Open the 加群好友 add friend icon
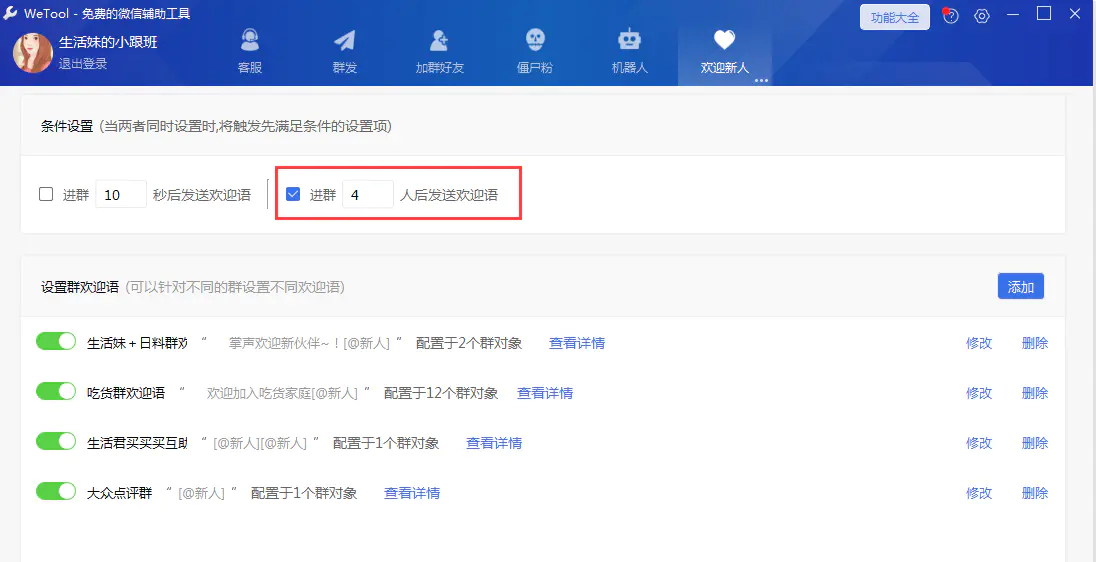1096x562 pixels. (439, 41)
